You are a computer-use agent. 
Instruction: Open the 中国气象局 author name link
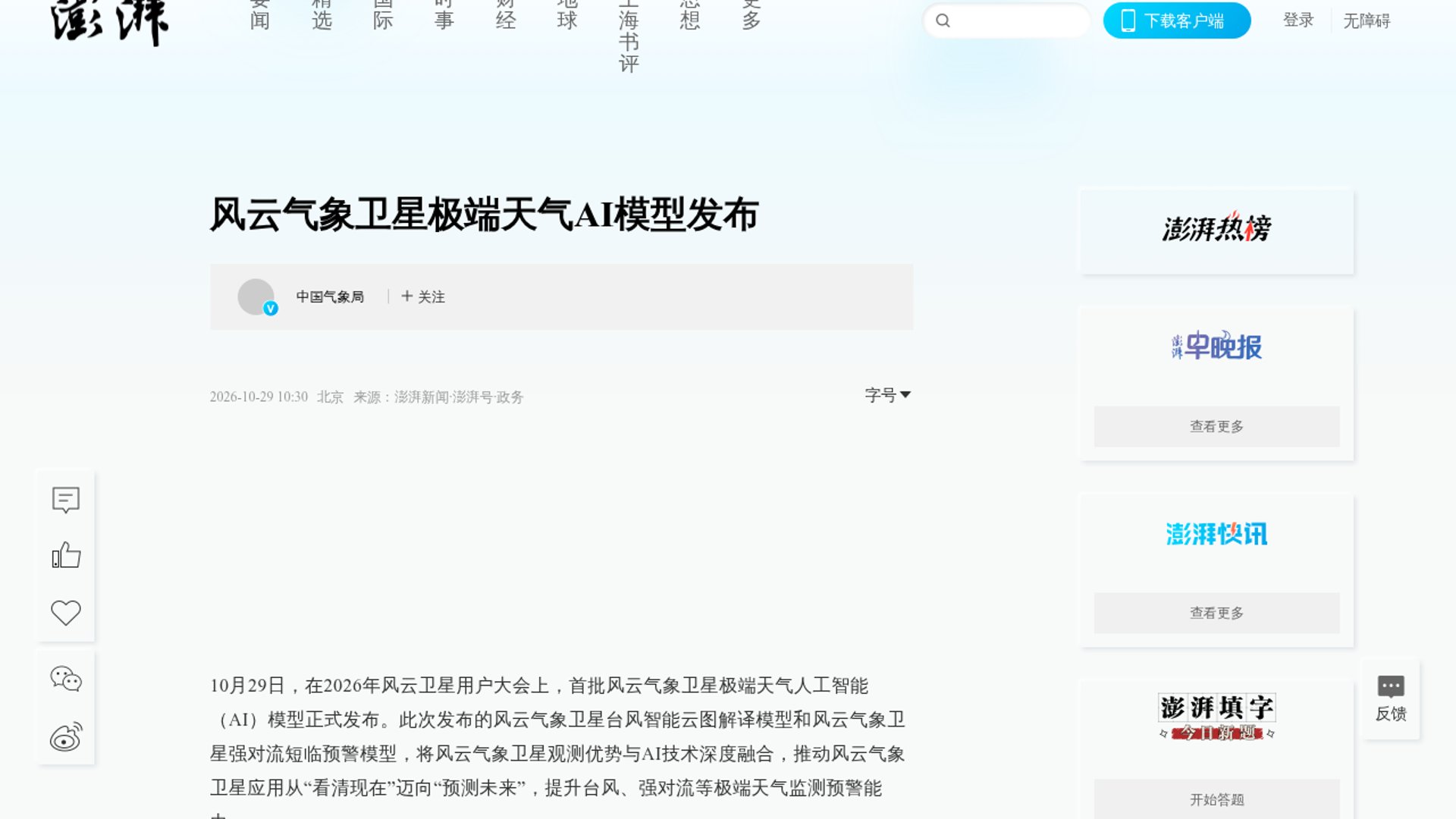pyautogui.click(x=330, y=297)
